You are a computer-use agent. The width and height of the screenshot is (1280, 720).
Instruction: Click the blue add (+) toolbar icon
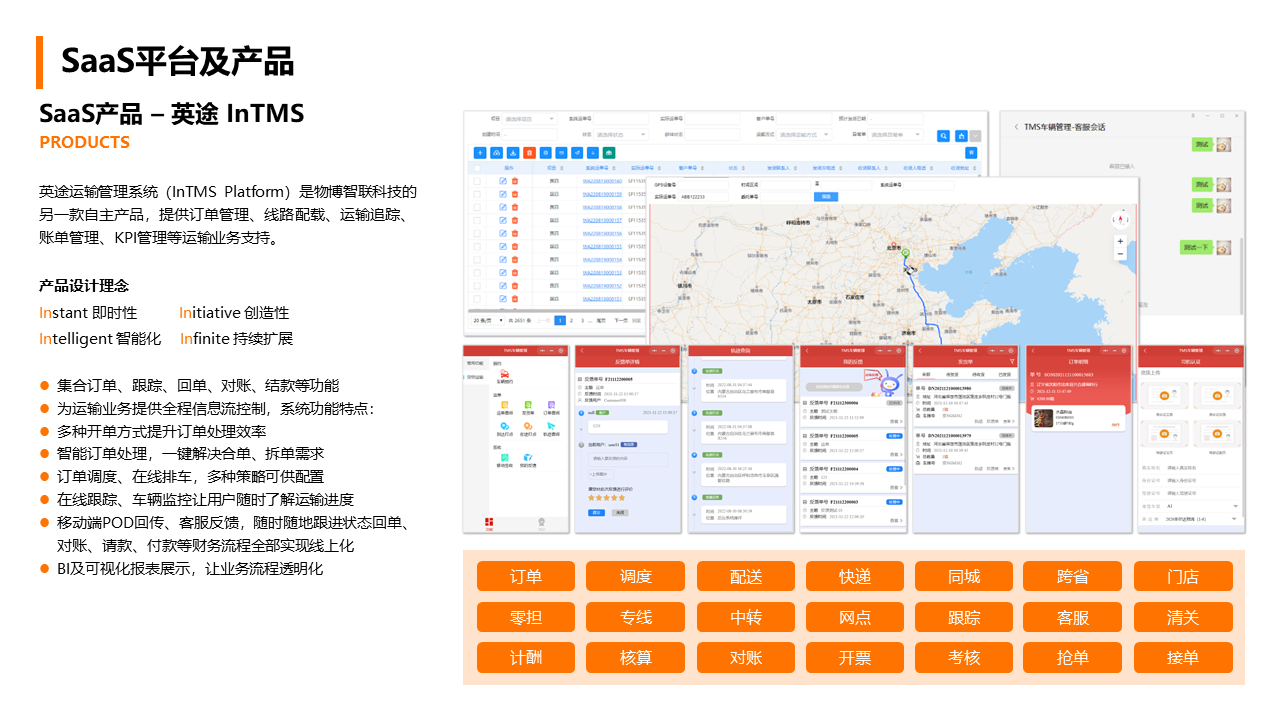480,153
